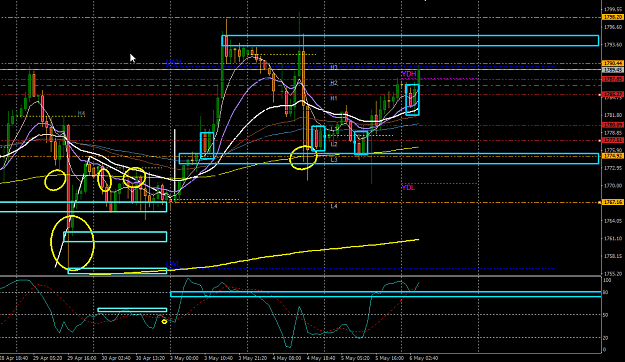
Task: Click the 1770.00 price scale value
Action: pos(613,185)
